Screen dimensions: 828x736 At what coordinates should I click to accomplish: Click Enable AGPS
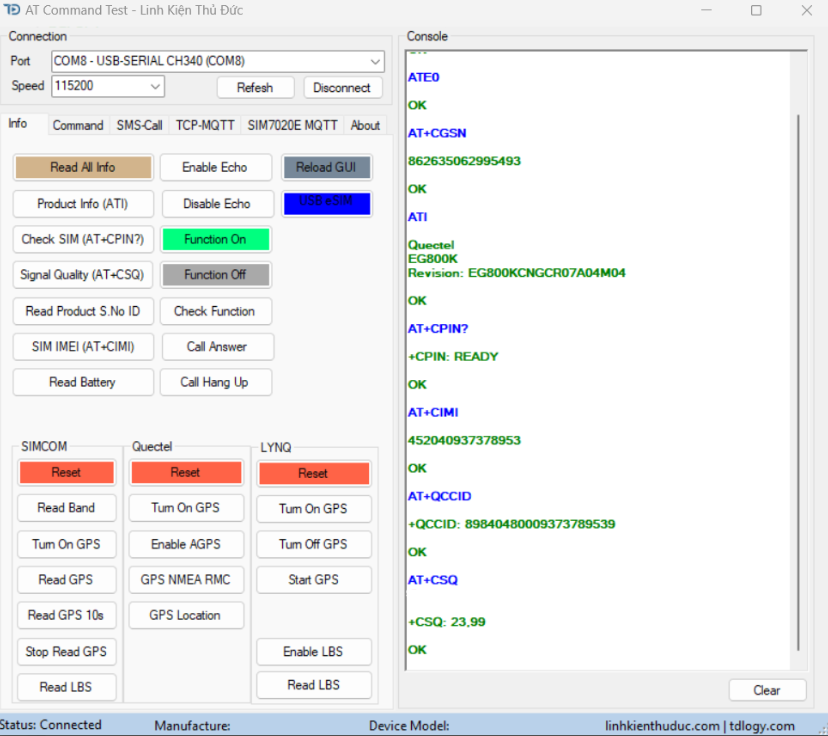click(186, 544)
